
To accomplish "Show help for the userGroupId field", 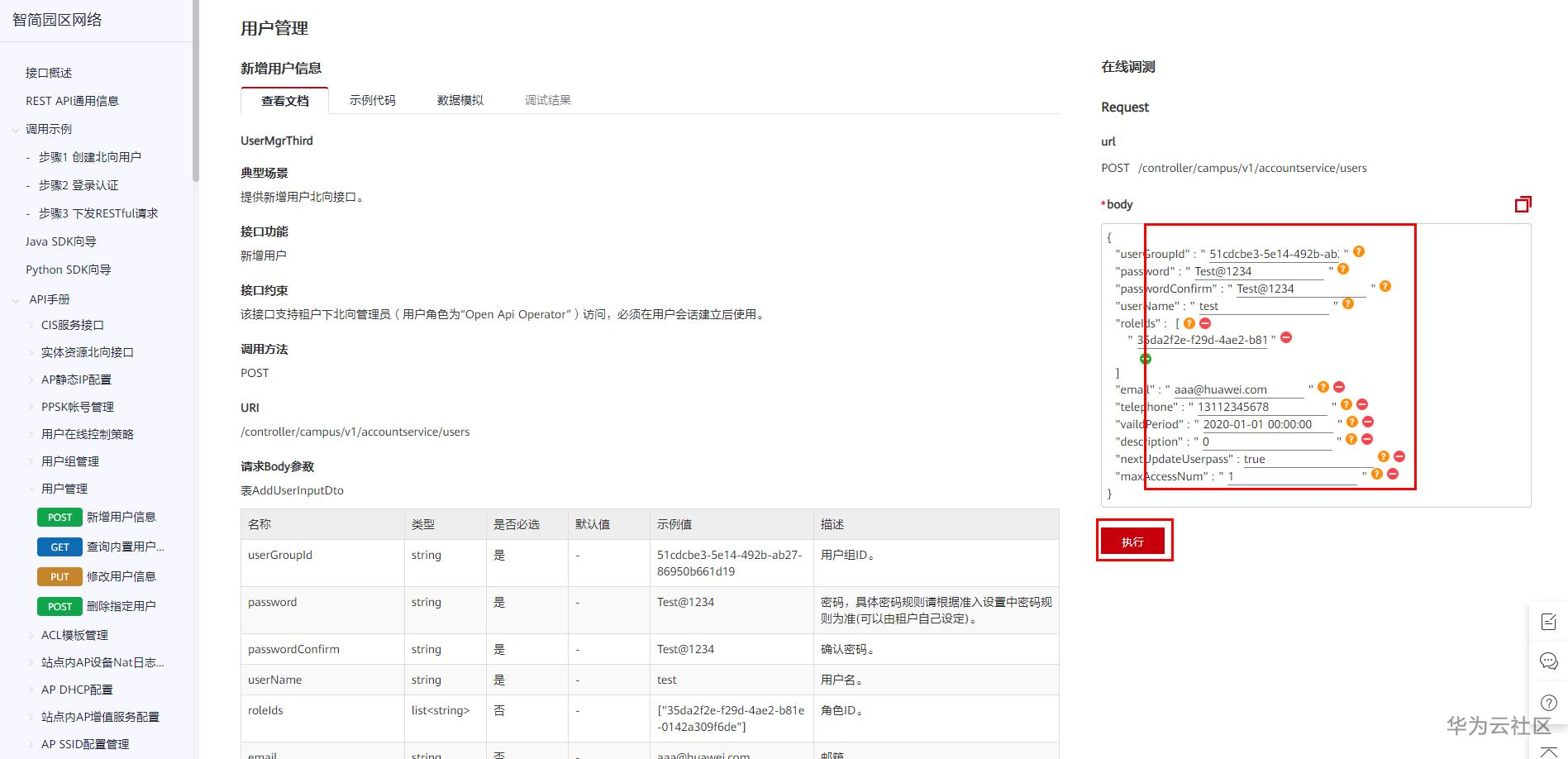I will 1359,252.
